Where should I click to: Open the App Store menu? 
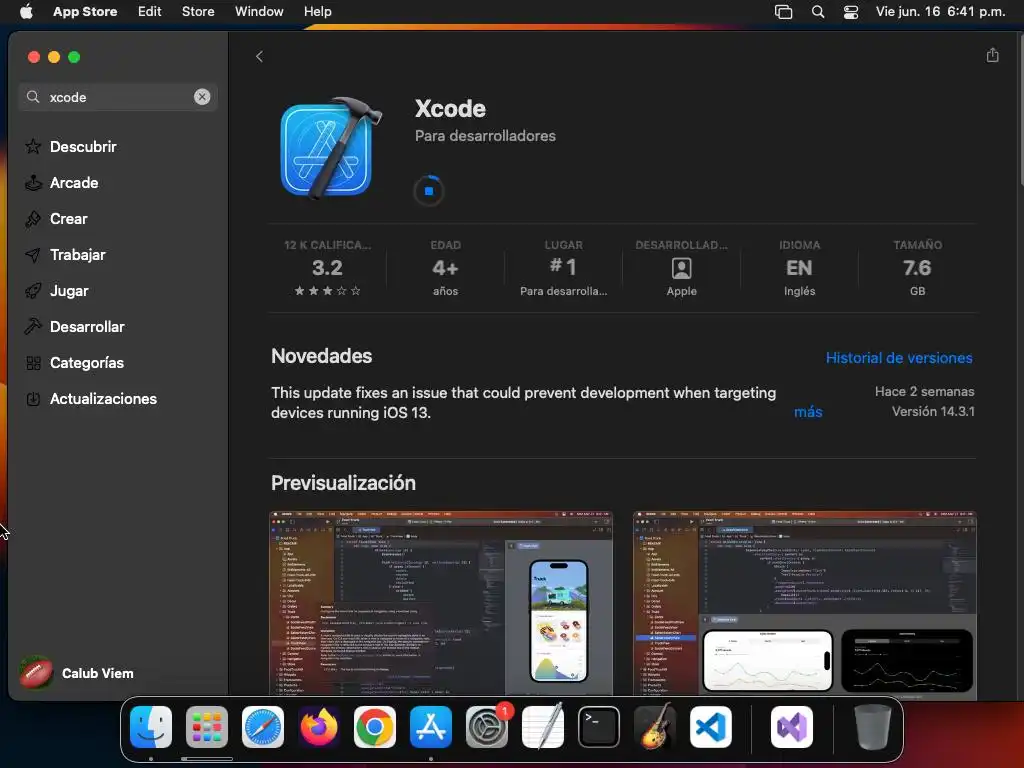click(85, 11)
